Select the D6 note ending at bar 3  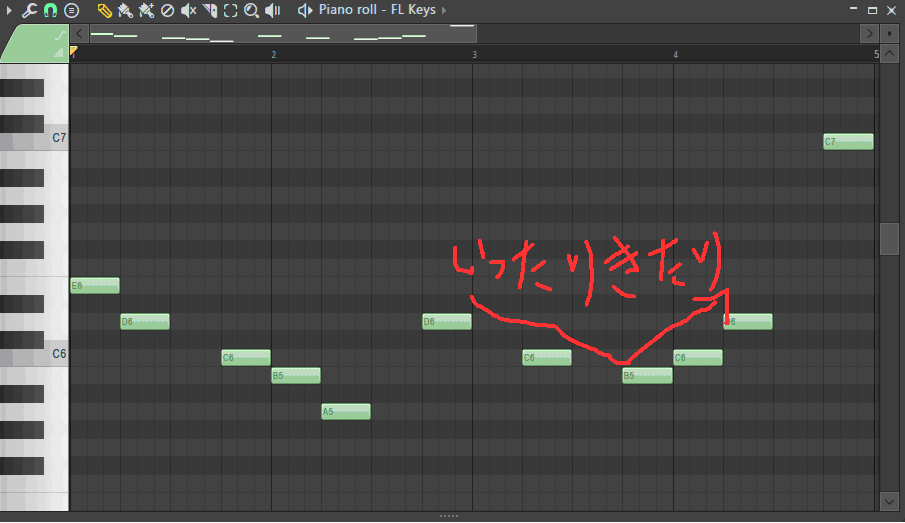point(447,322)
